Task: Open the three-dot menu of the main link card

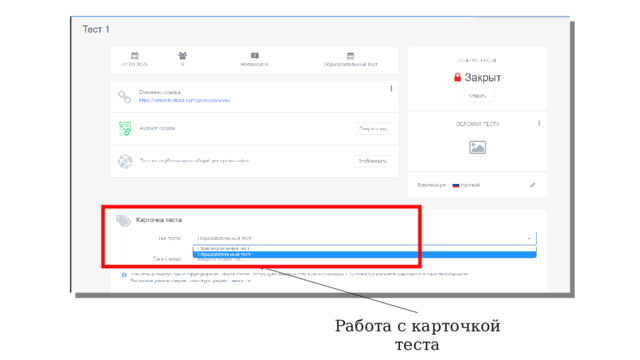Action: [391, 89]
